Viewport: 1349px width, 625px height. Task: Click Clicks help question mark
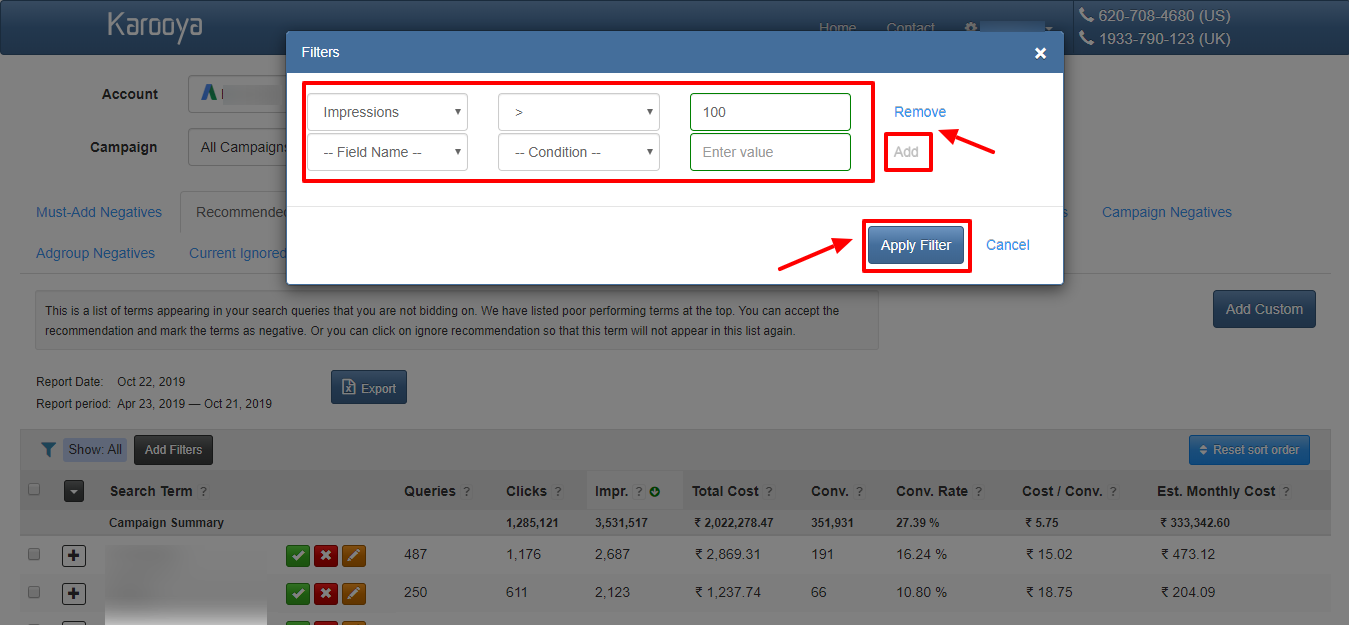[559, 492]
